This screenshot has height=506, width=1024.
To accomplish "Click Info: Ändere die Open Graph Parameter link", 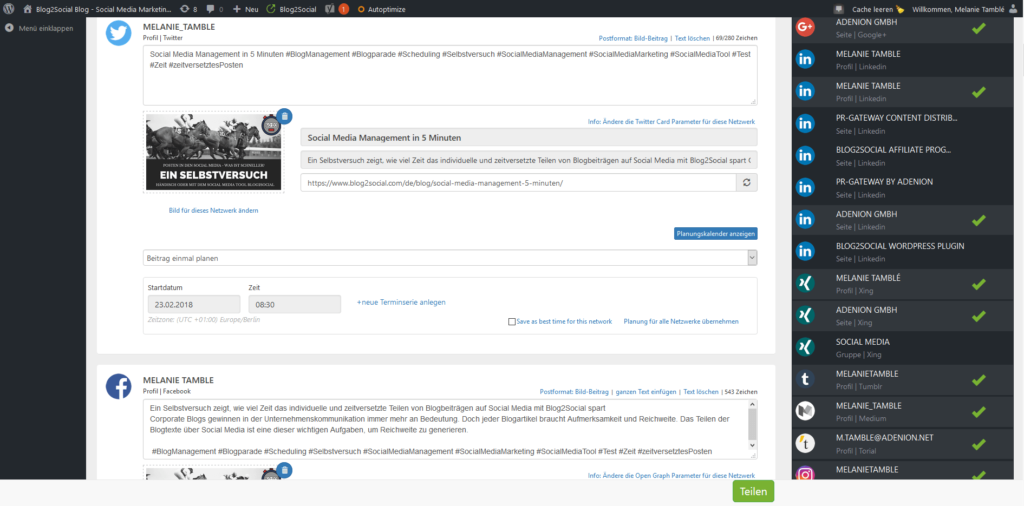I will tap(671, 475).
